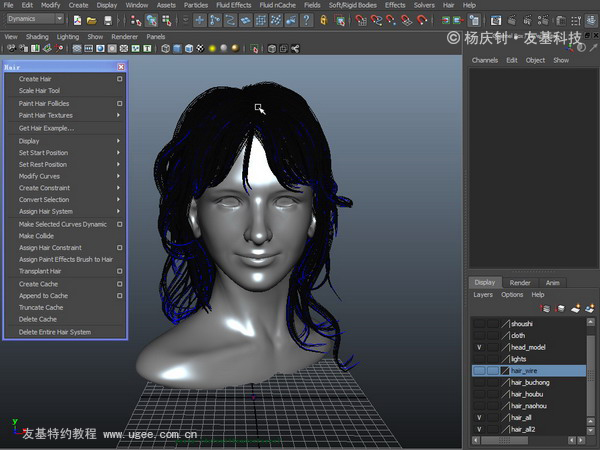Switch to the Anim layer tab
600x450 pixels.
click(553, 283)
